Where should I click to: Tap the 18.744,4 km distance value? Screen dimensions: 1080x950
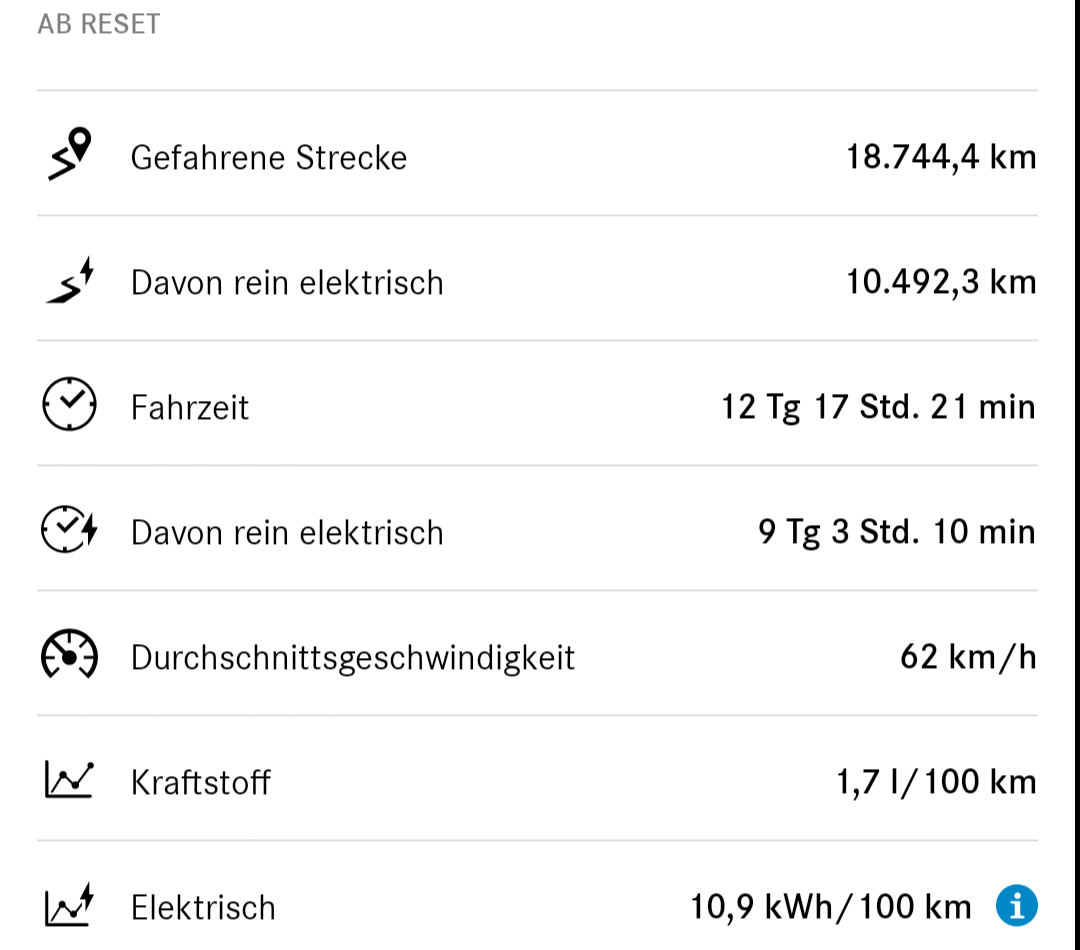click(941, 157)
